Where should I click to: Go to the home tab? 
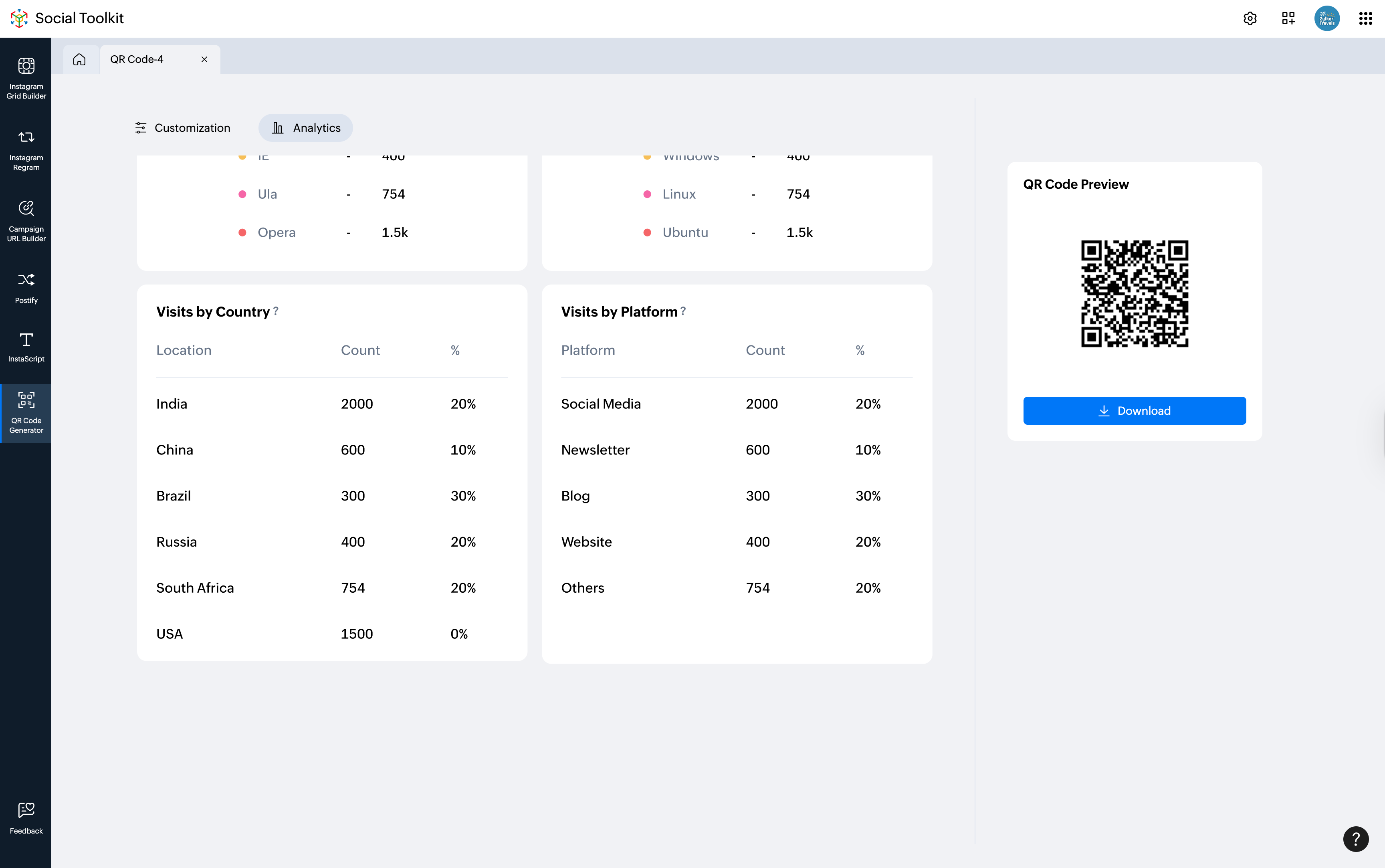pos(79,59)
